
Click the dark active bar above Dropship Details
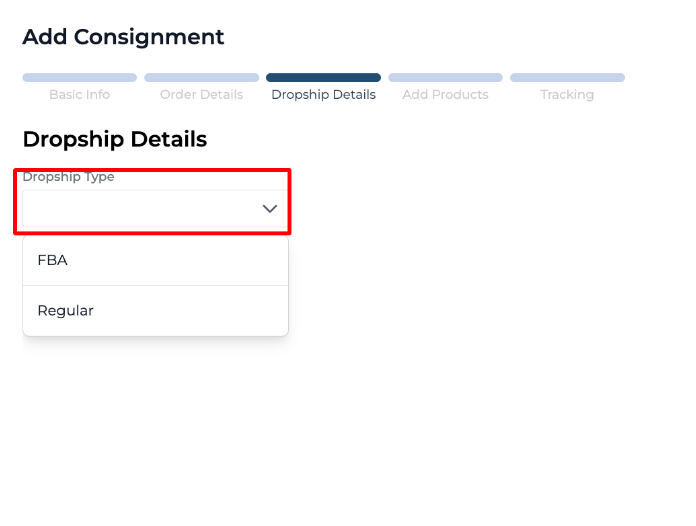[x=323, y=77]
